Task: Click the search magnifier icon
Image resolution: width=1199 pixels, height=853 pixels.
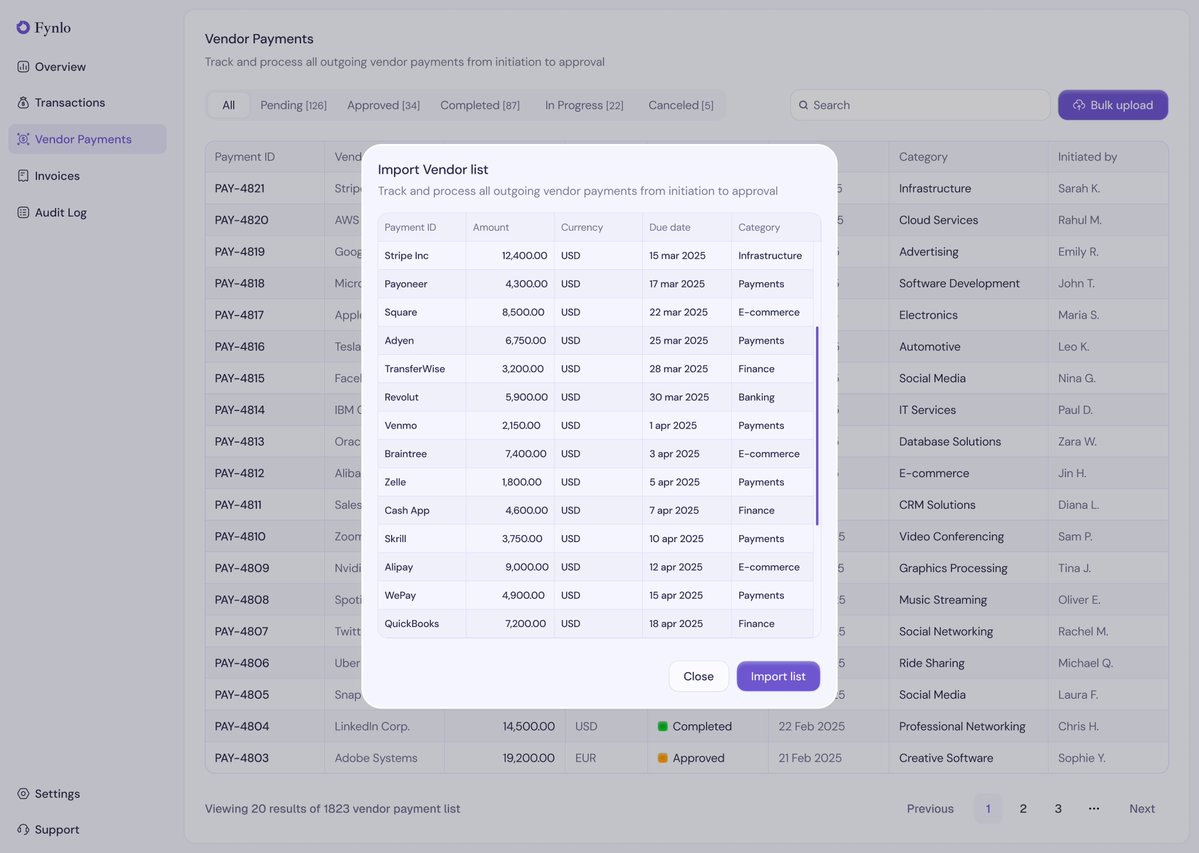Action: tap(804, 105)
